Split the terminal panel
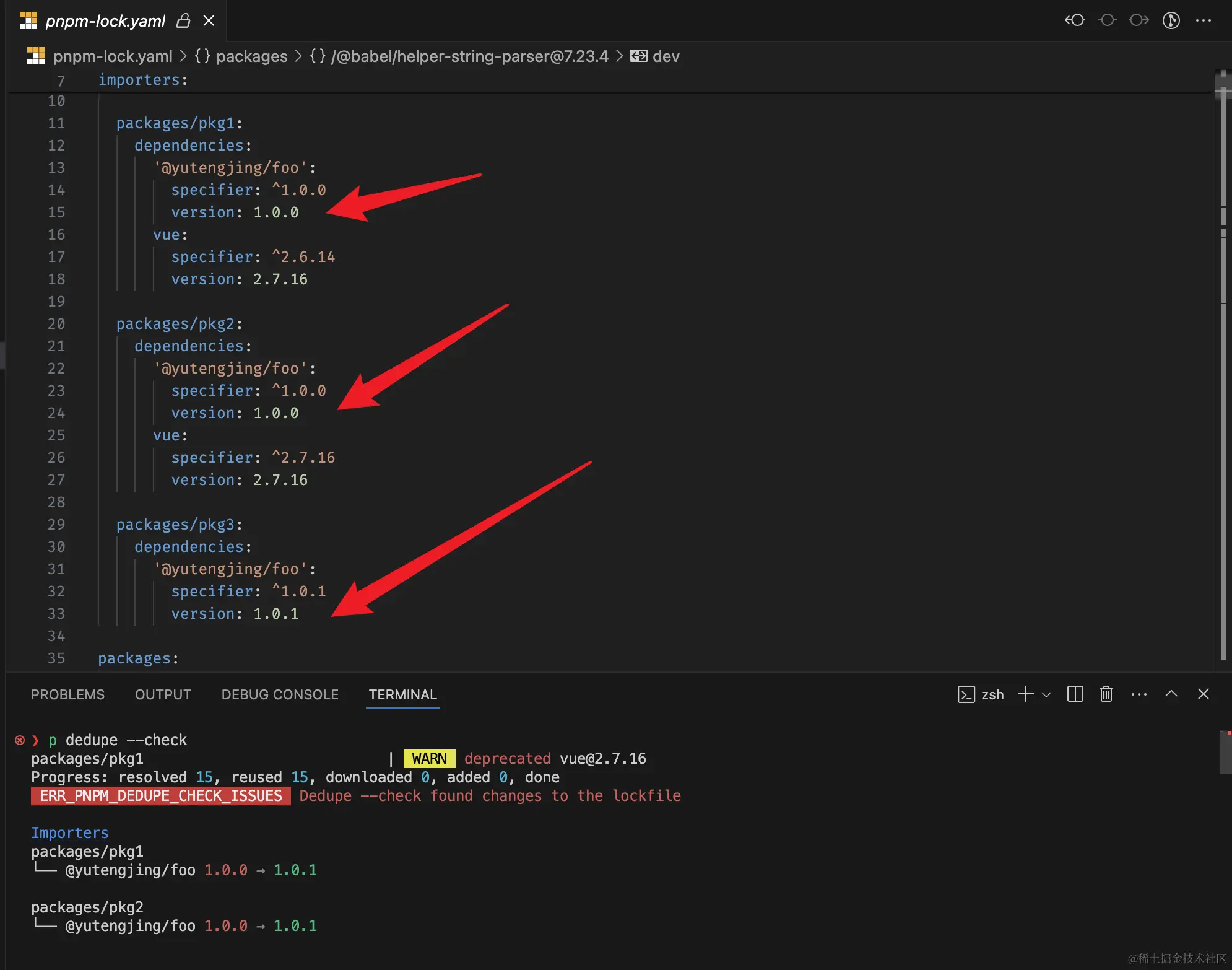The height and width of the screenshot is (970, 1232). [1075, 694]
